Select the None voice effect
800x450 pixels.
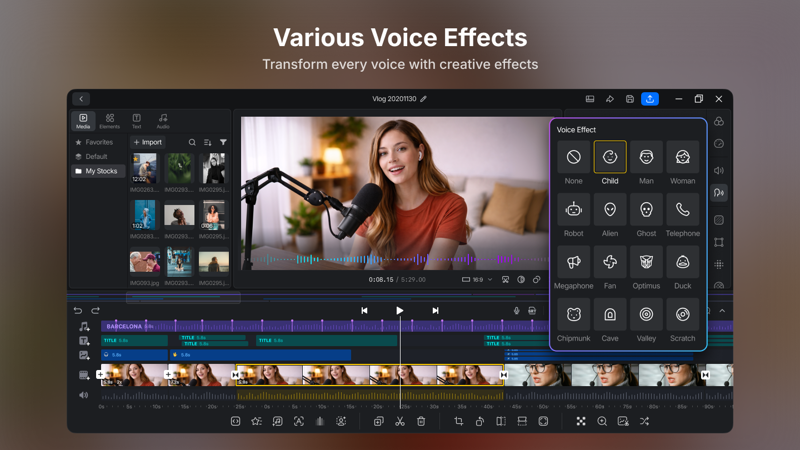click(x=573, y=157)
